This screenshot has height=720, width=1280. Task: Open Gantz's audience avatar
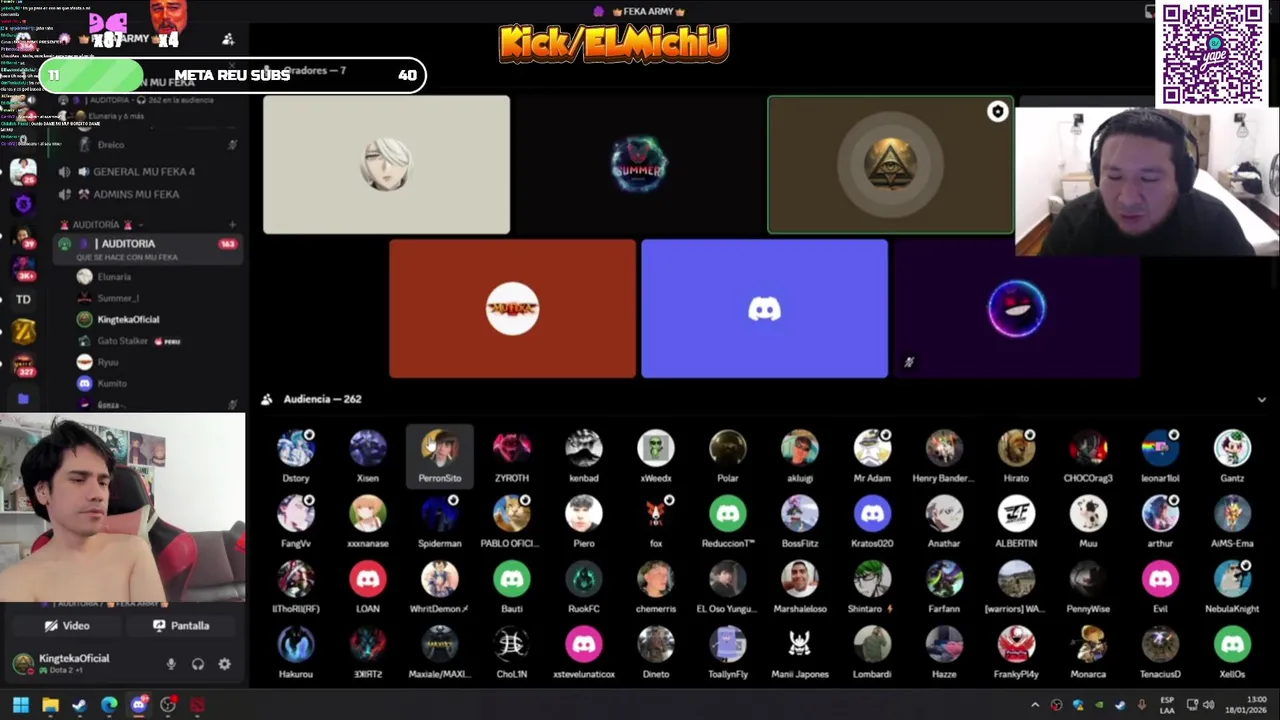[1232, 449]
